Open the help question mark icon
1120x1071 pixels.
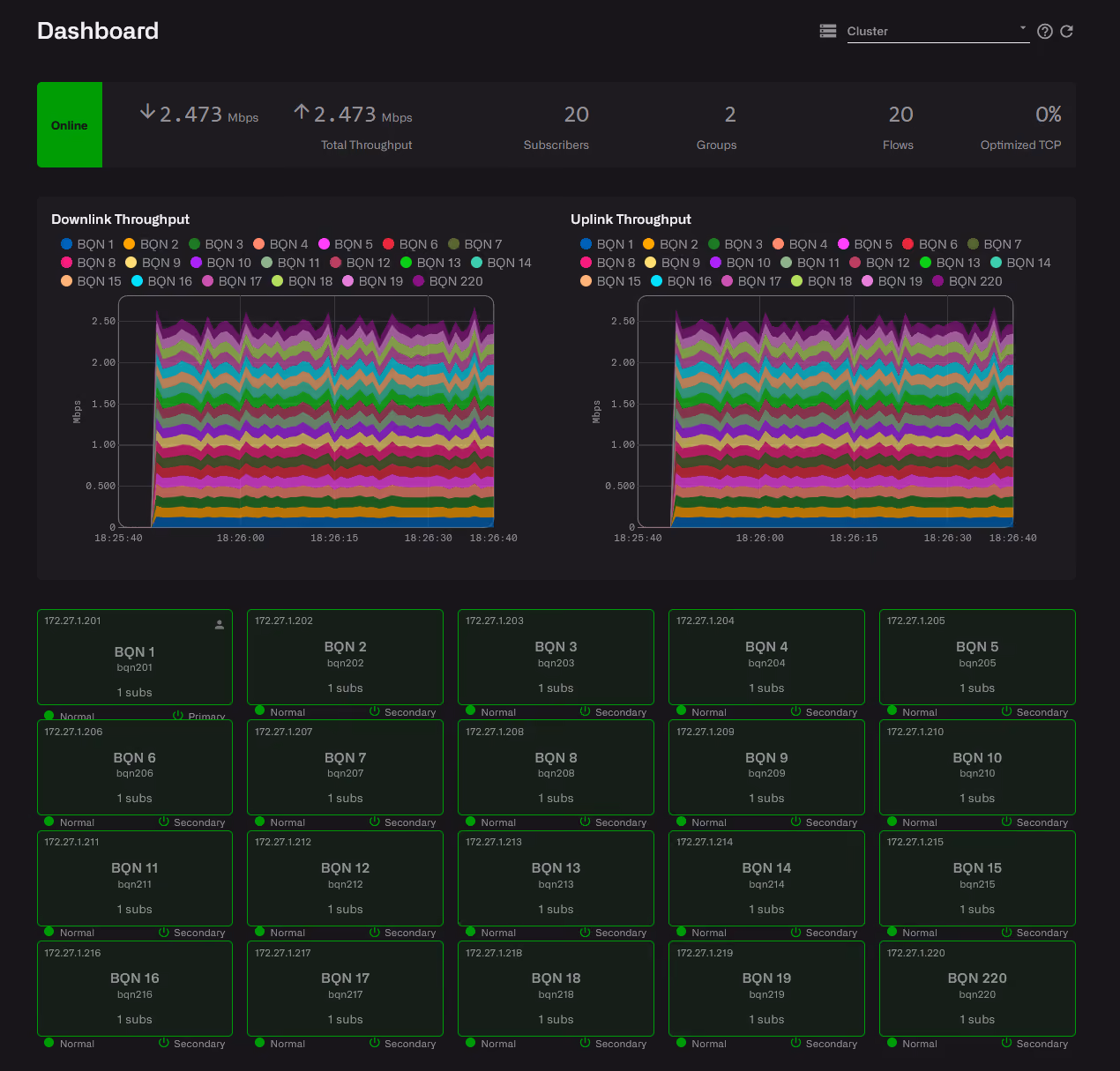[x=1045, y=31]
